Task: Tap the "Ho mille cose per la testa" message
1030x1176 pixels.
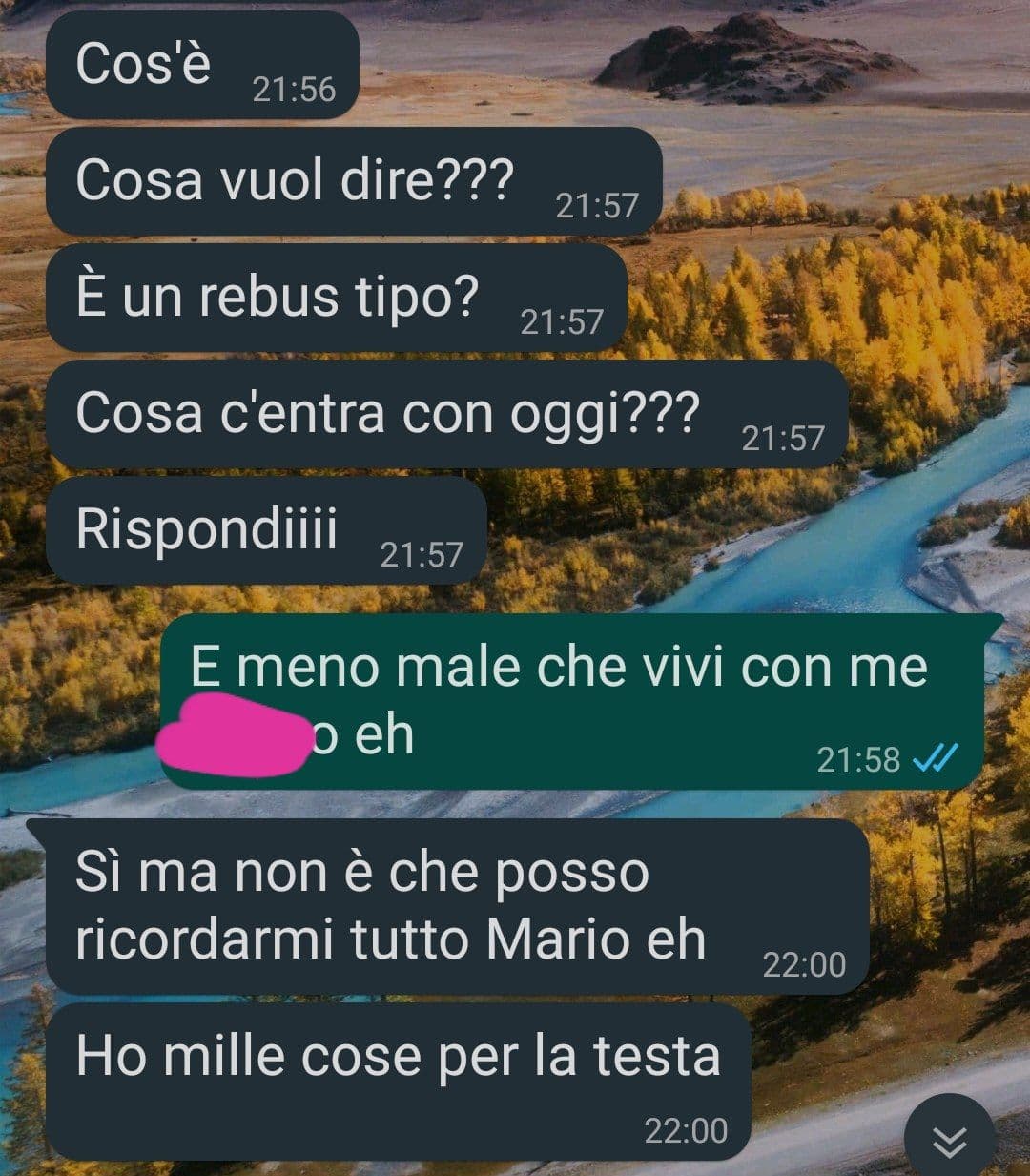Action: 399,1082
